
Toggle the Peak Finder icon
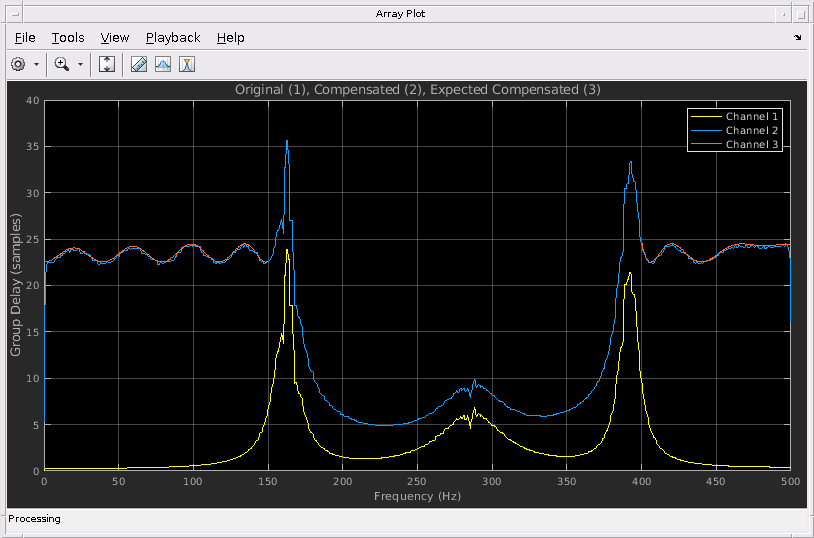187,64
